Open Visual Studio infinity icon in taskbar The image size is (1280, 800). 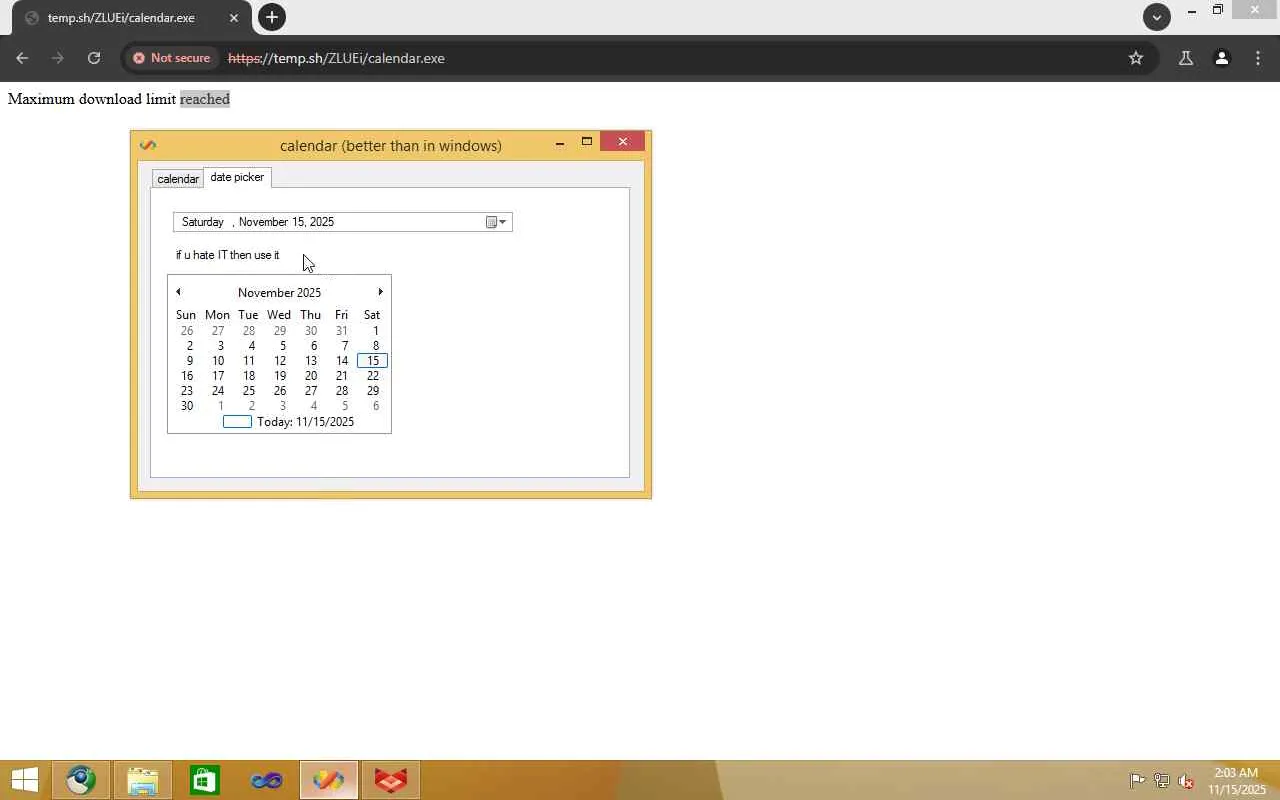coord(267,780)
